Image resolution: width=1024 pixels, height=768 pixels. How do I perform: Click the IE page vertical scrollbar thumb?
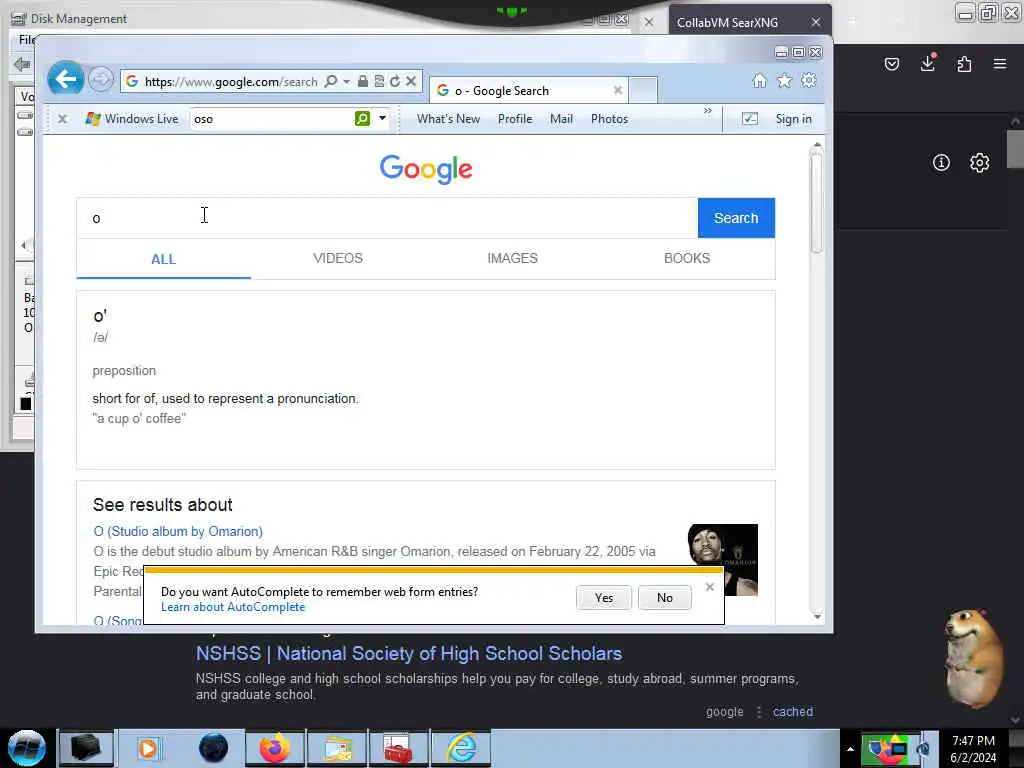tap(817, 204)
